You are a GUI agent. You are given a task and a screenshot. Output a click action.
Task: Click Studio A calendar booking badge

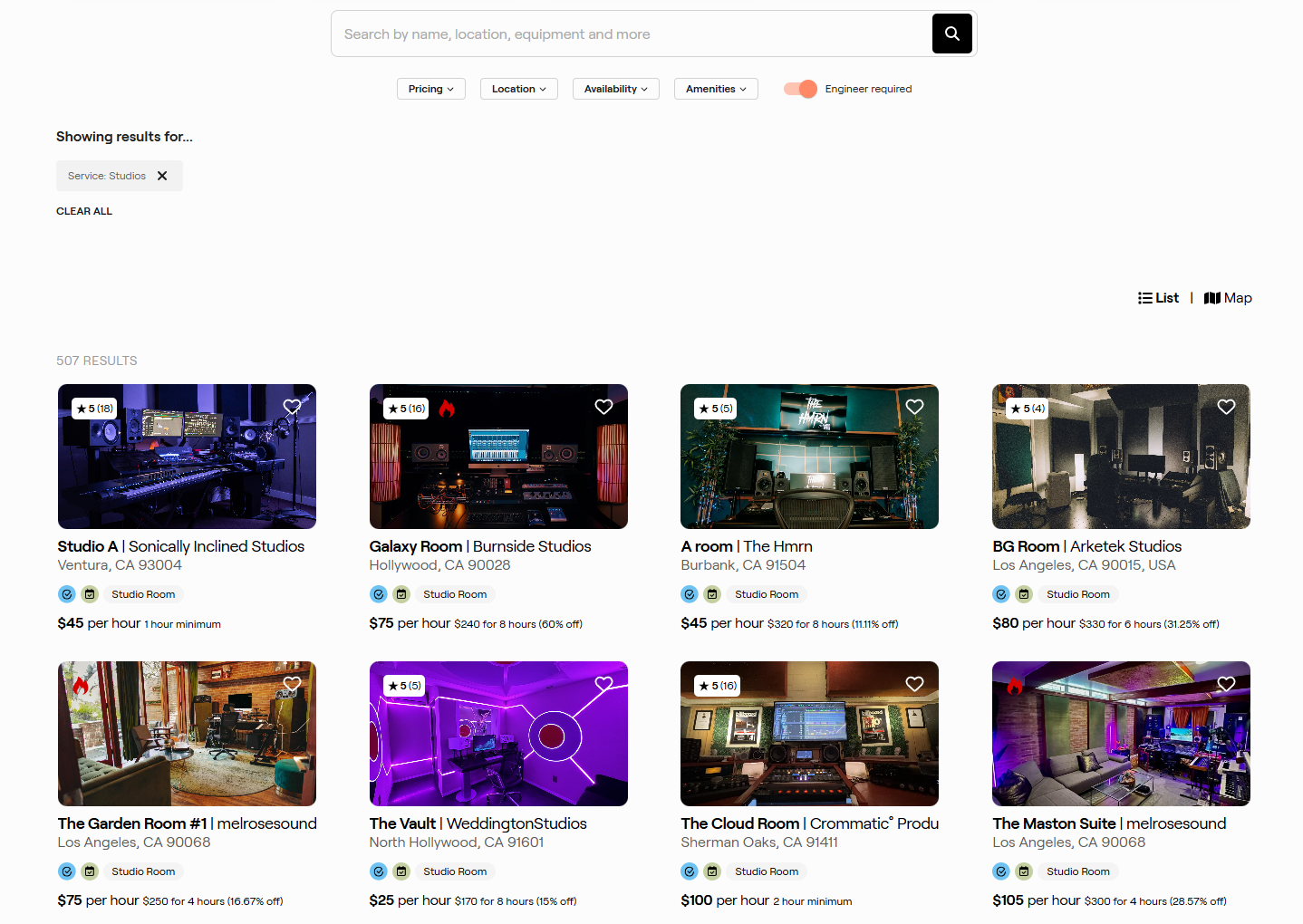click(90, 594)
